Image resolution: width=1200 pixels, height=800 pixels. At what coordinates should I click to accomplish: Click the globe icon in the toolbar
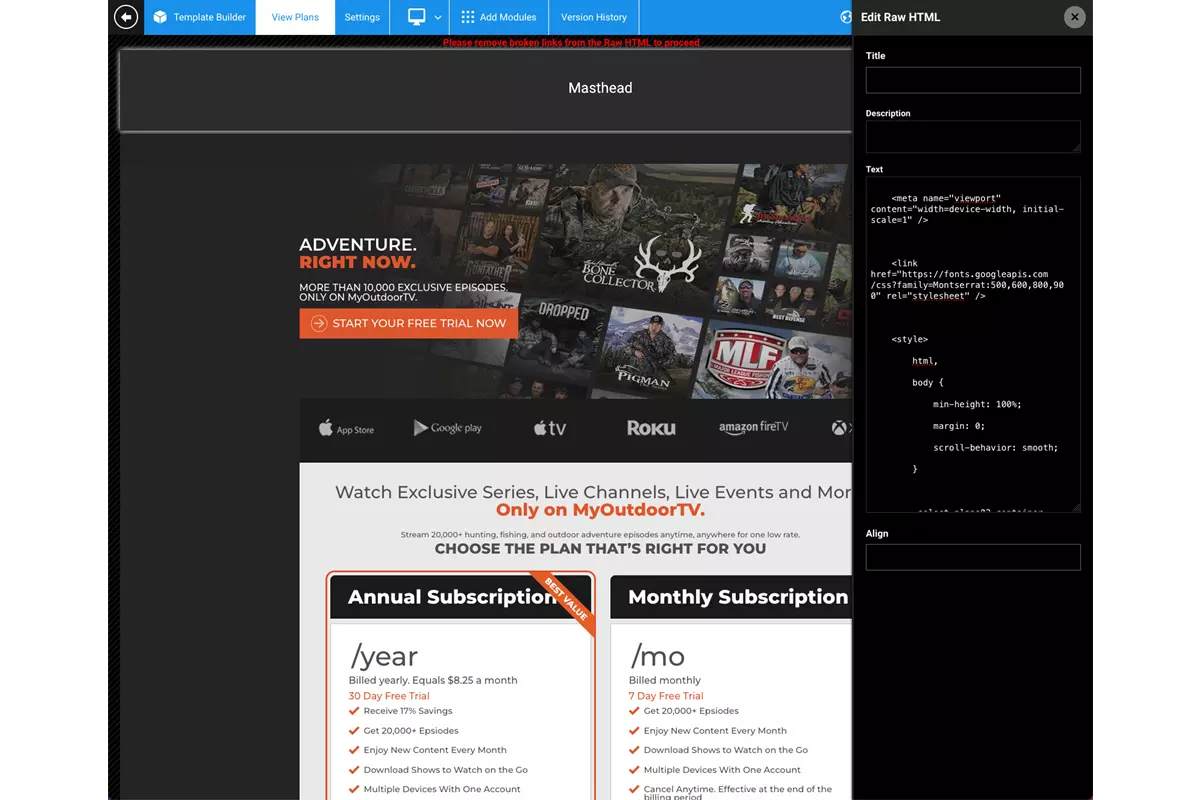coord(846,17)
